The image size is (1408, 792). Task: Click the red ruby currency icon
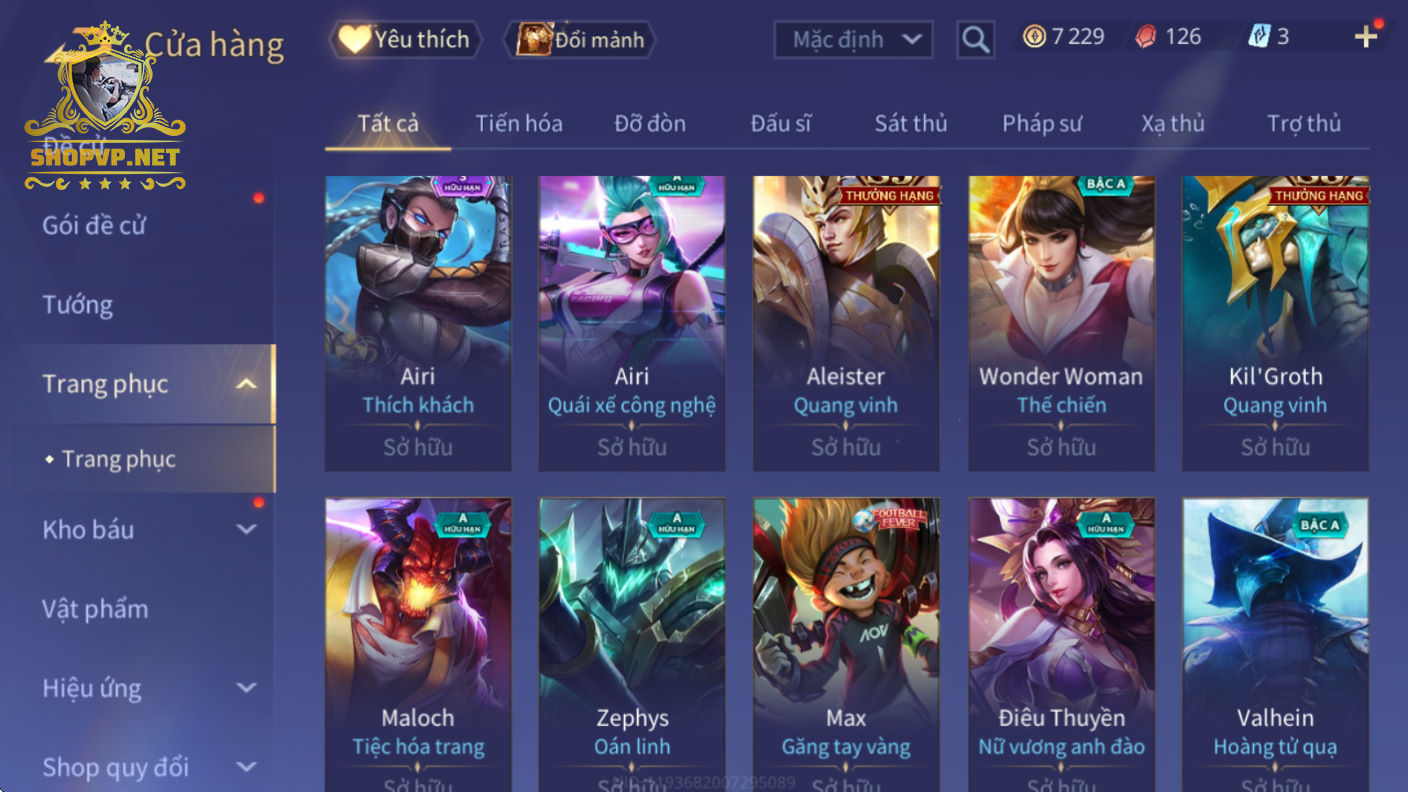coord(1146,37)
